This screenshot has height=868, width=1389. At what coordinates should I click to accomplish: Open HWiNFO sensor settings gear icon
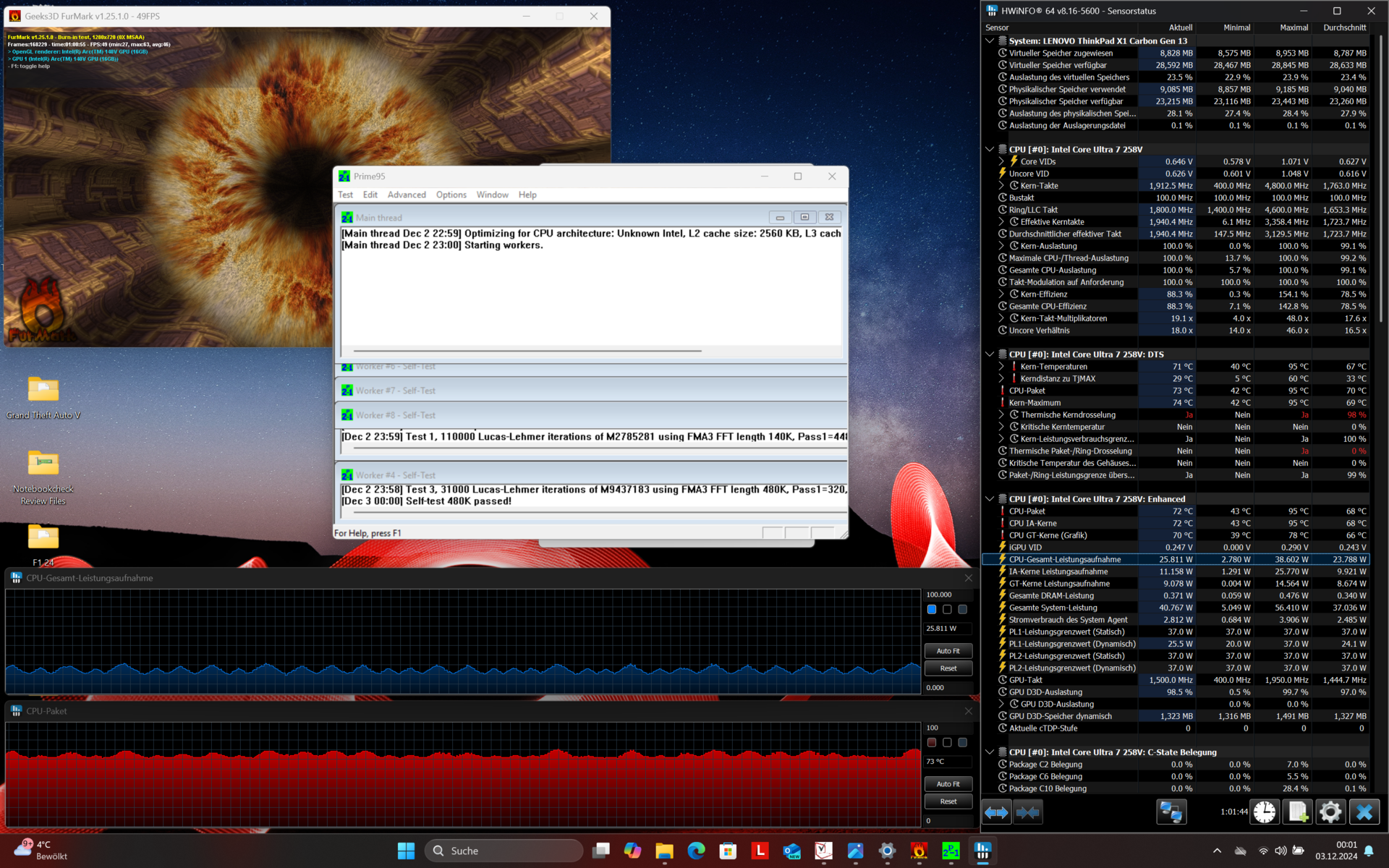coord(1330,812)
